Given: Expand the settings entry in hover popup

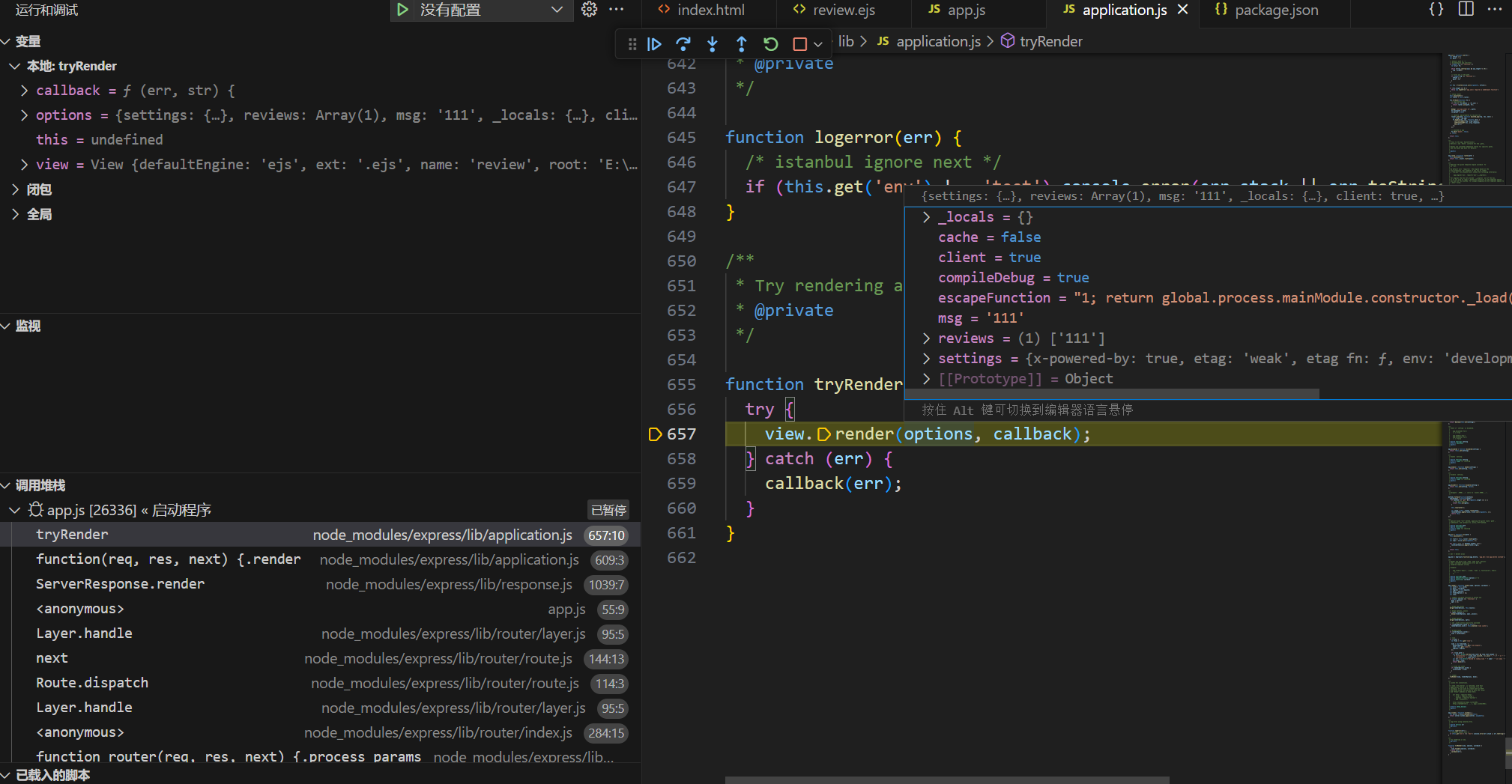Looking at the screenshot, I should [x=927, y=359].
